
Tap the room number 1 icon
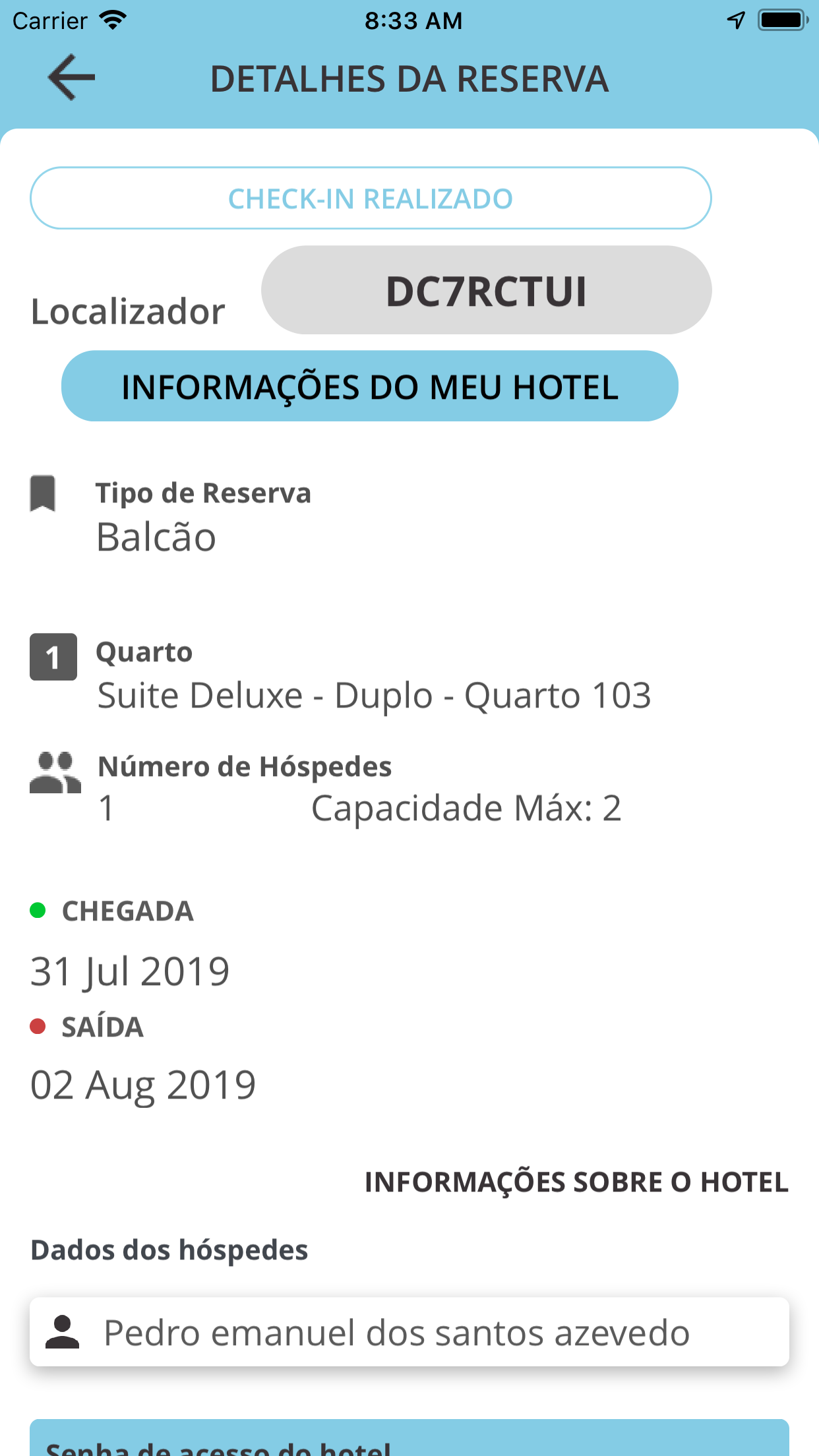pos(53,657)
